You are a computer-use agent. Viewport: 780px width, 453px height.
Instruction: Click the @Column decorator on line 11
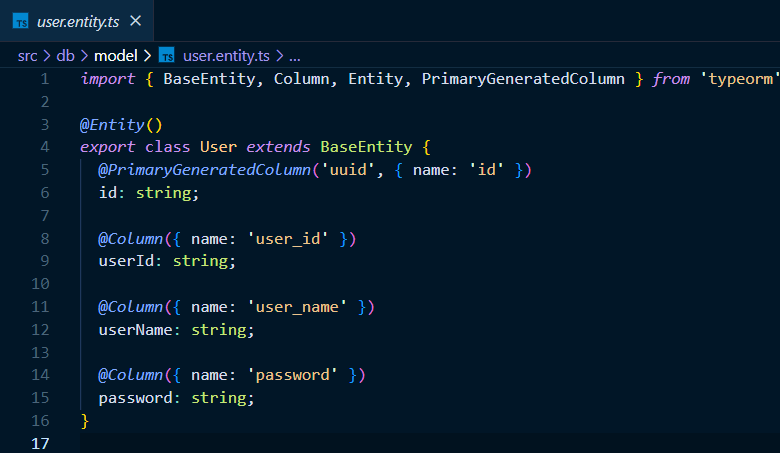tap(130, 307)
